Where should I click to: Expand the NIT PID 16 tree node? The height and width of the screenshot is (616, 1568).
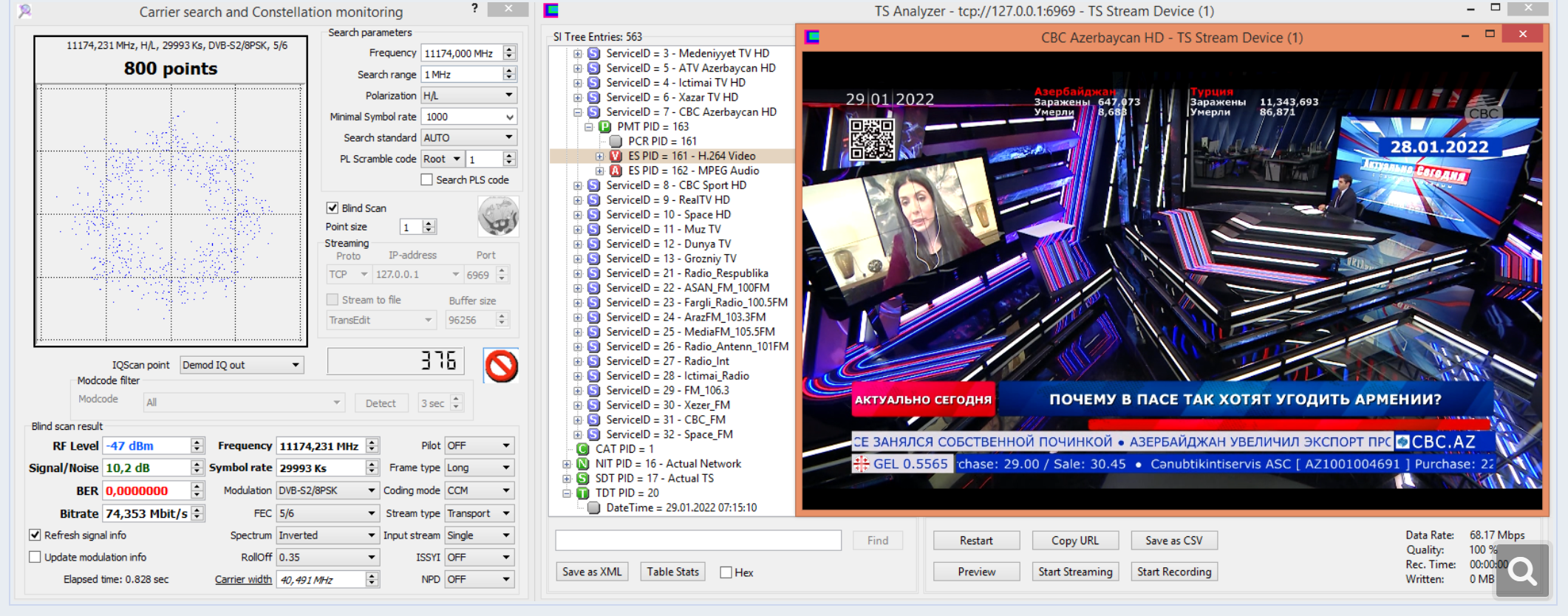coord(567,464)
